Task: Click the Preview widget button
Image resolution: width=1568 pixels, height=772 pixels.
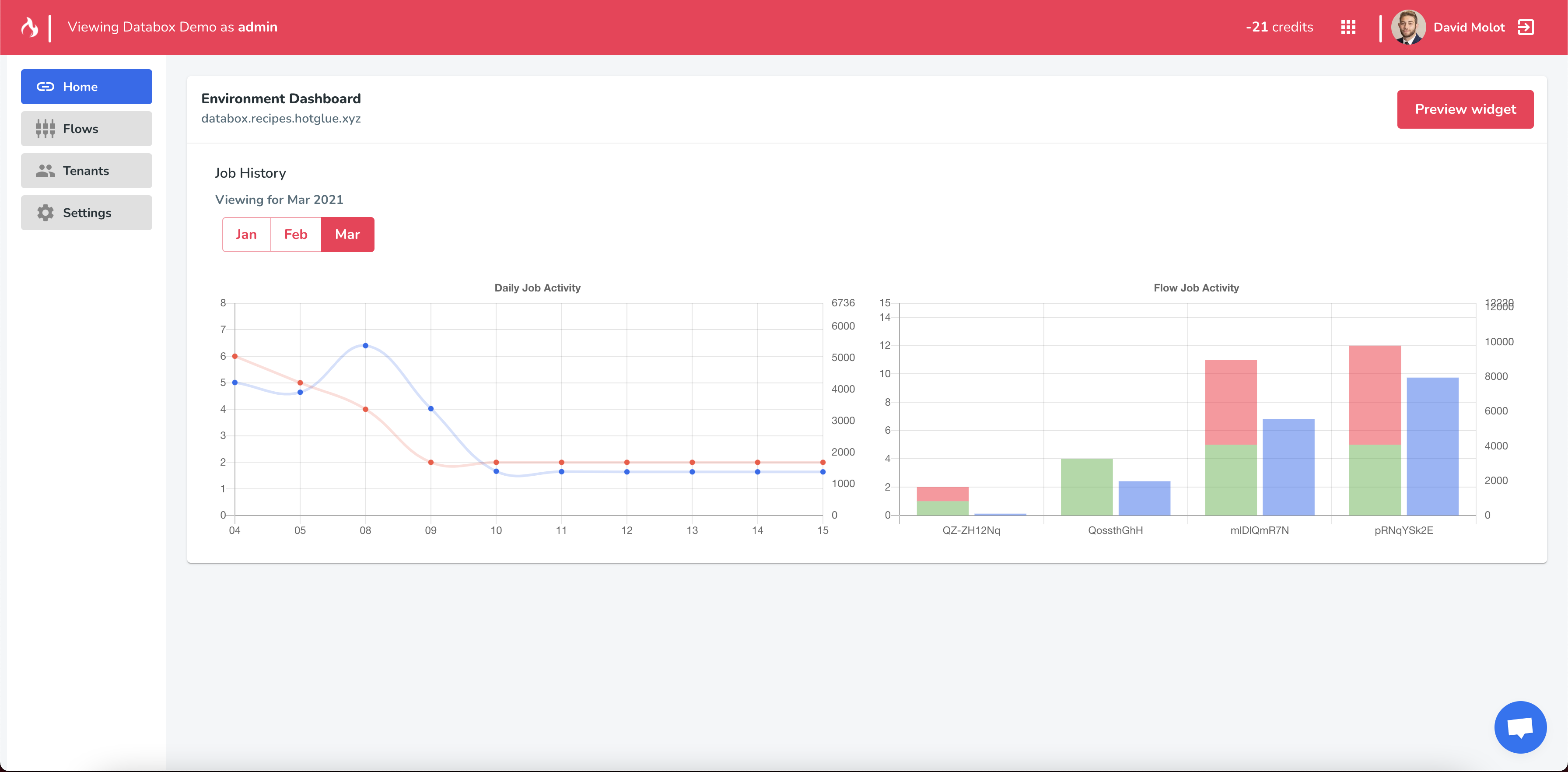Action: [1465, 109]
